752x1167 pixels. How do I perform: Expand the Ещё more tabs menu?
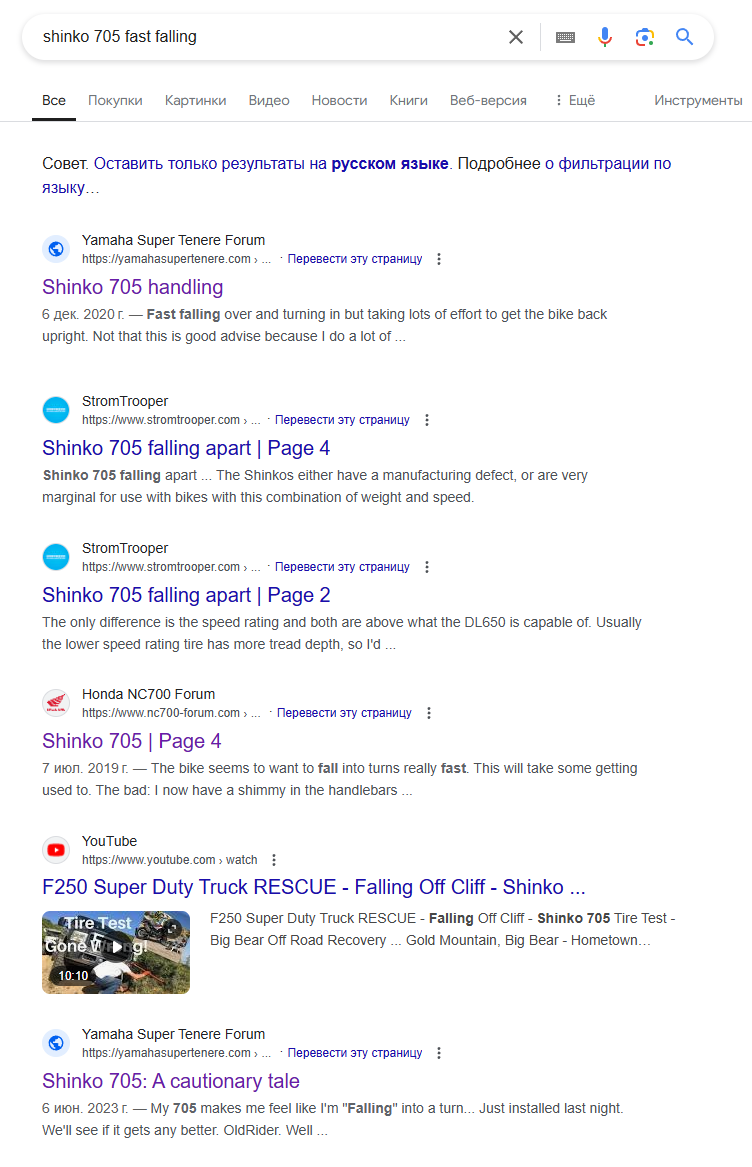(575, 100)
